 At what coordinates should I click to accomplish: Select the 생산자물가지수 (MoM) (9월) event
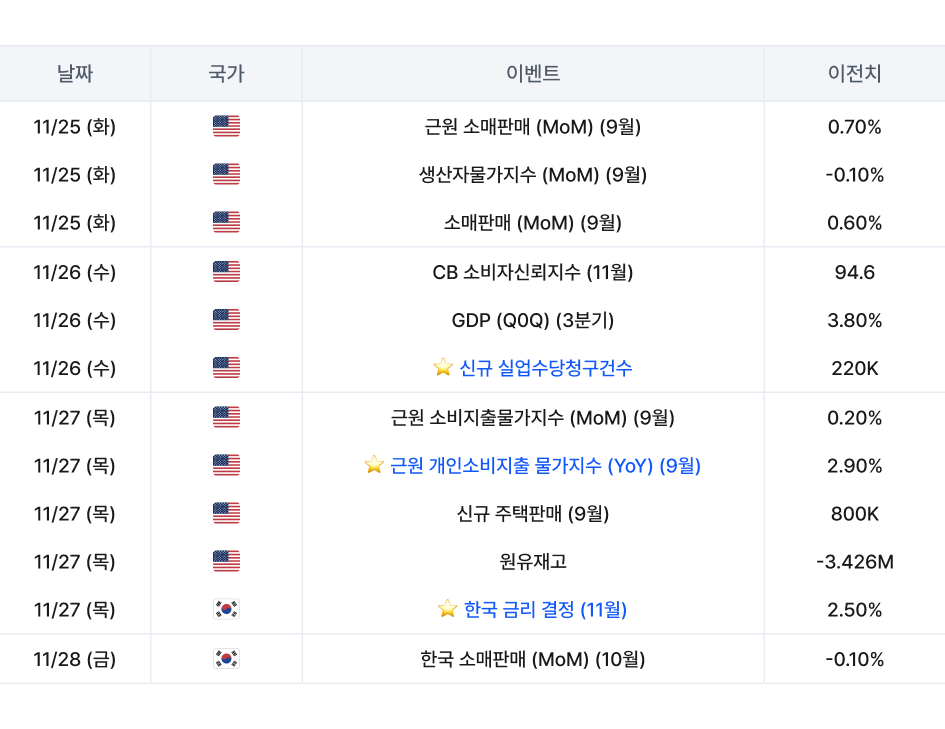point(533,175)
